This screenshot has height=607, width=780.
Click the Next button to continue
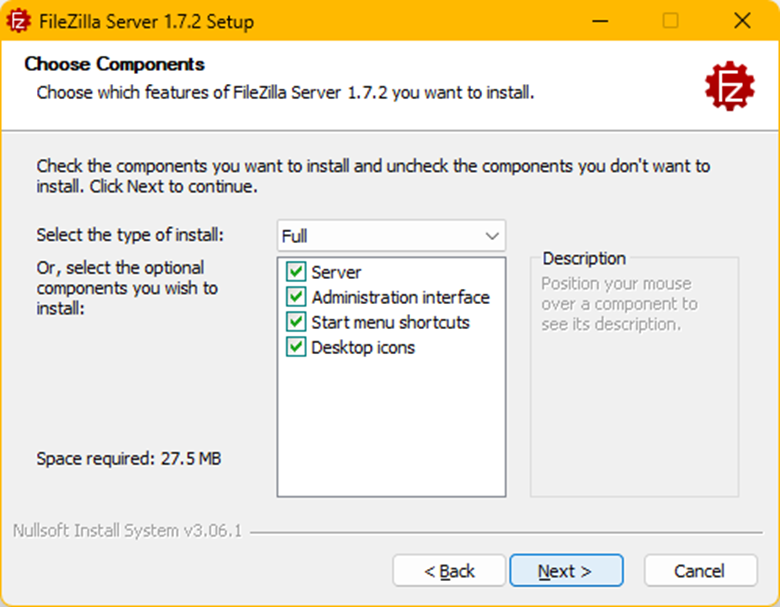(566, 570)
